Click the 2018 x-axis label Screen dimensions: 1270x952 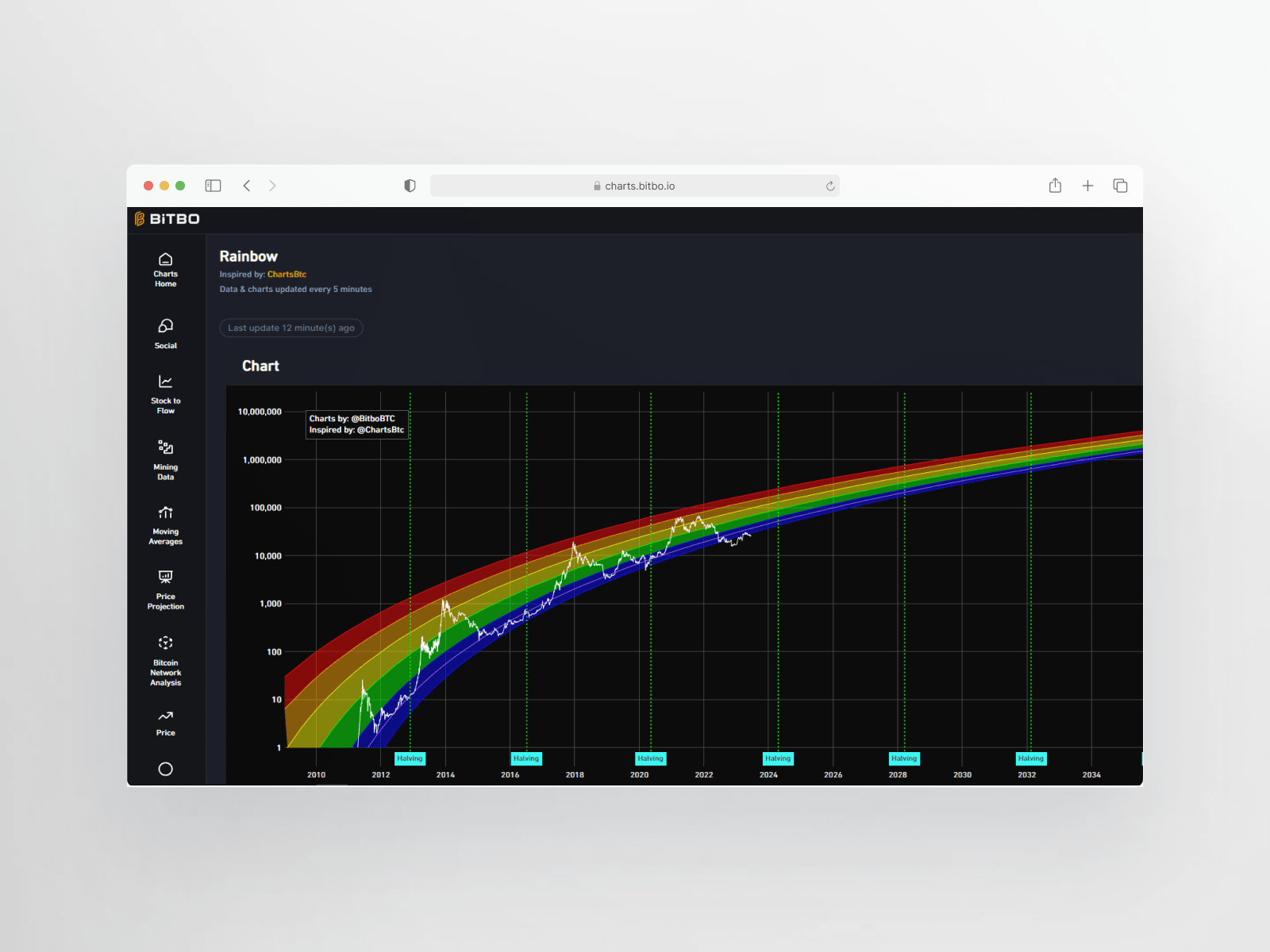point(575,775)
